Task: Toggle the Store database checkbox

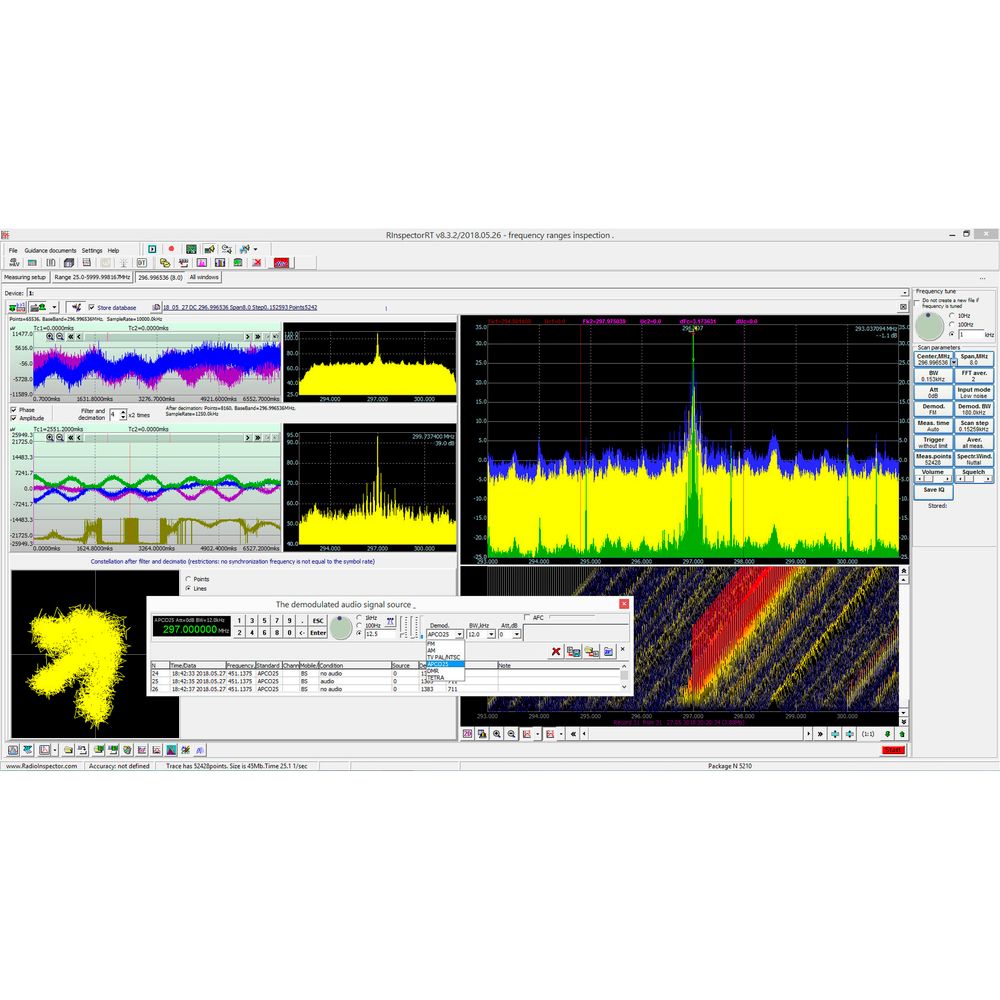Action: [x=91, y=307]
